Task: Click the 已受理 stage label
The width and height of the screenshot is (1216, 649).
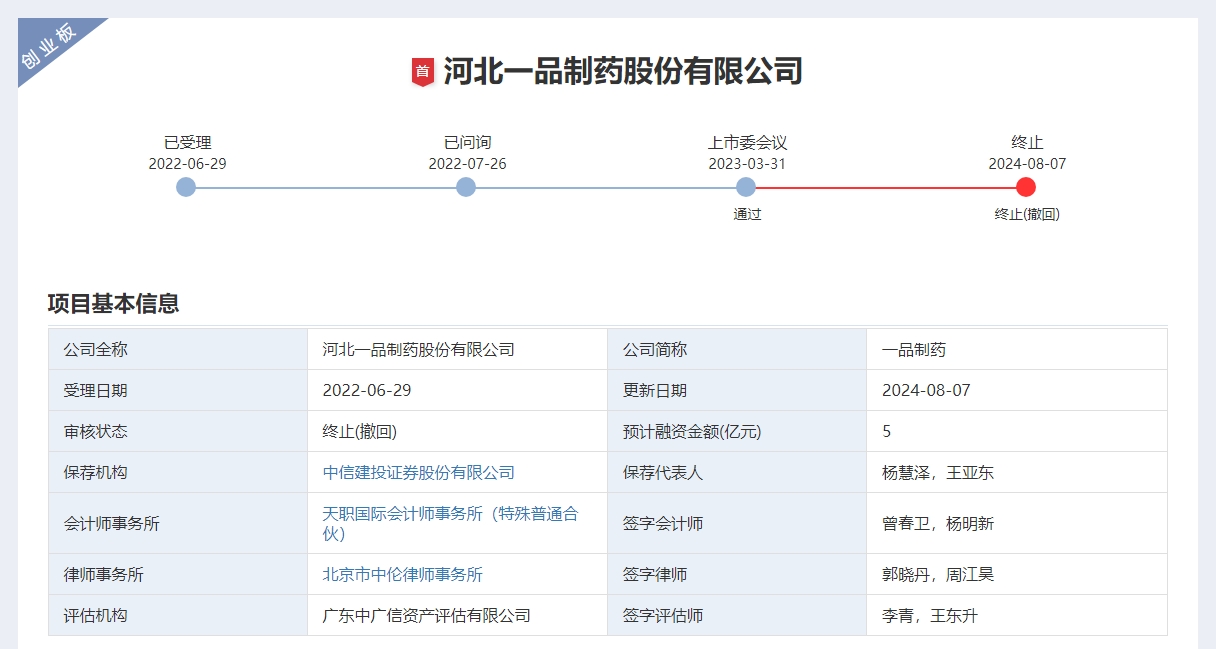Action: point(188,143)
